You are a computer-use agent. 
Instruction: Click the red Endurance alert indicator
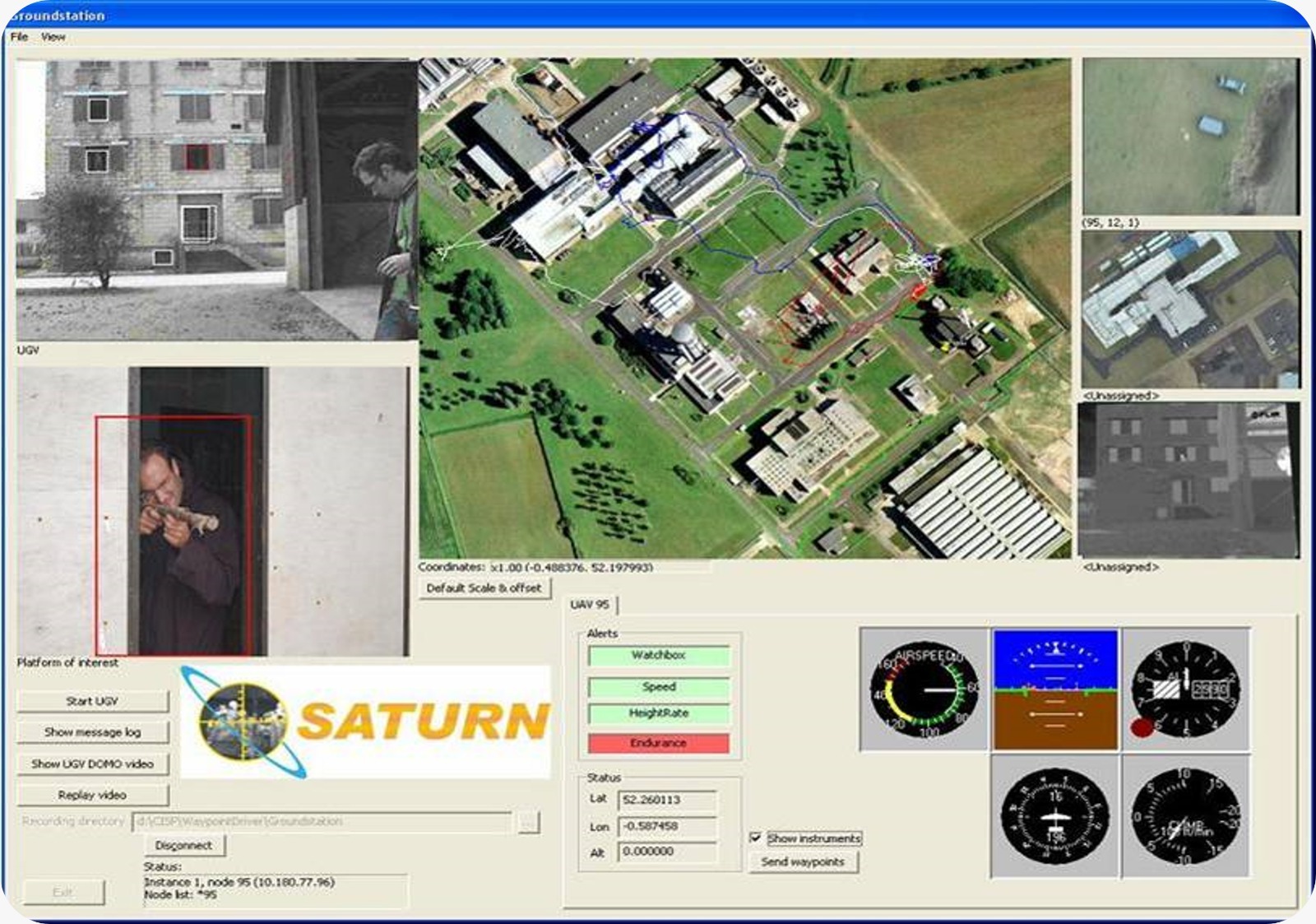658,743
